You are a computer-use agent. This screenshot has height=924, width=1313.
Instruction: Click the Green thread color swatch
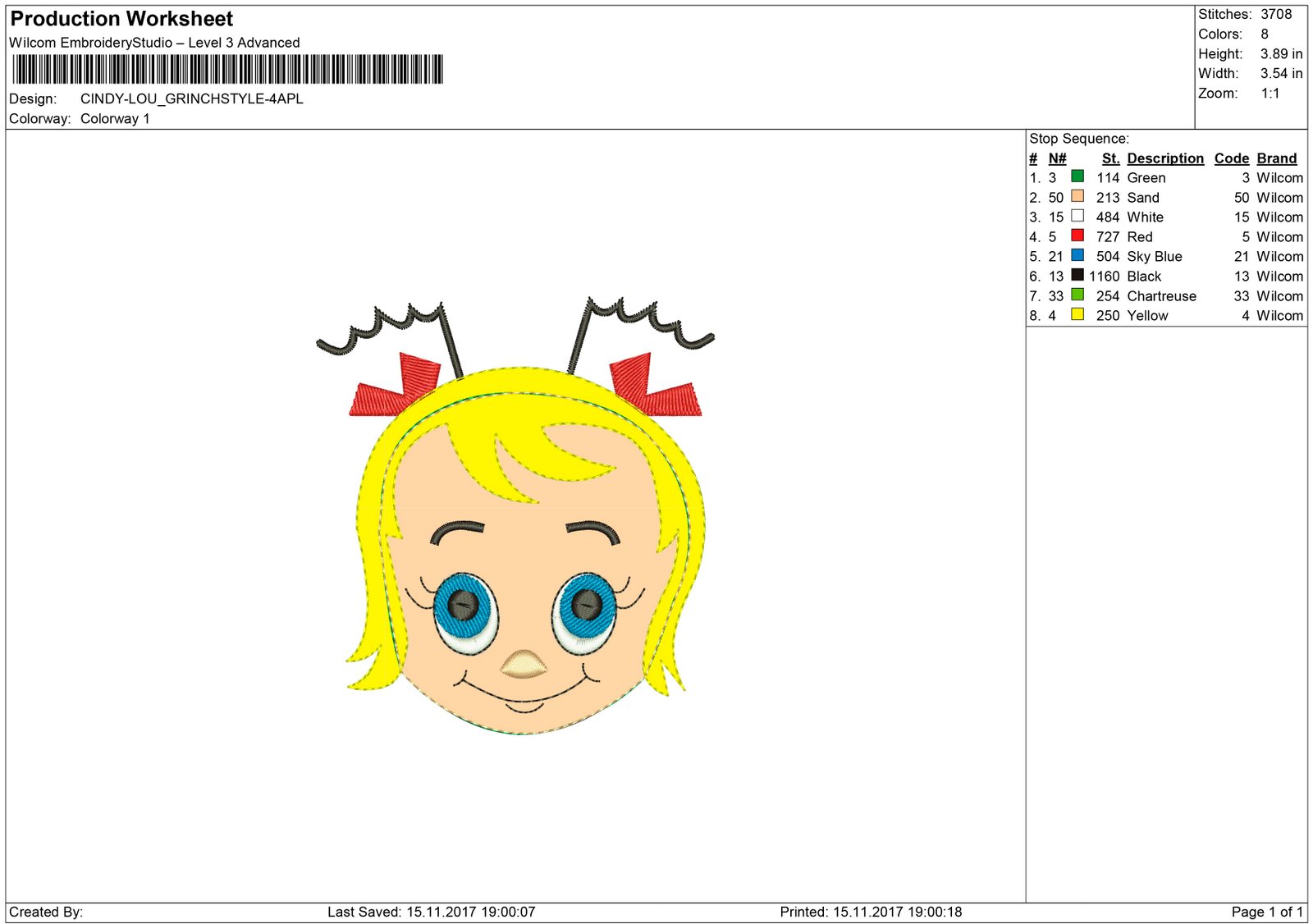[x=1077, y=176]
